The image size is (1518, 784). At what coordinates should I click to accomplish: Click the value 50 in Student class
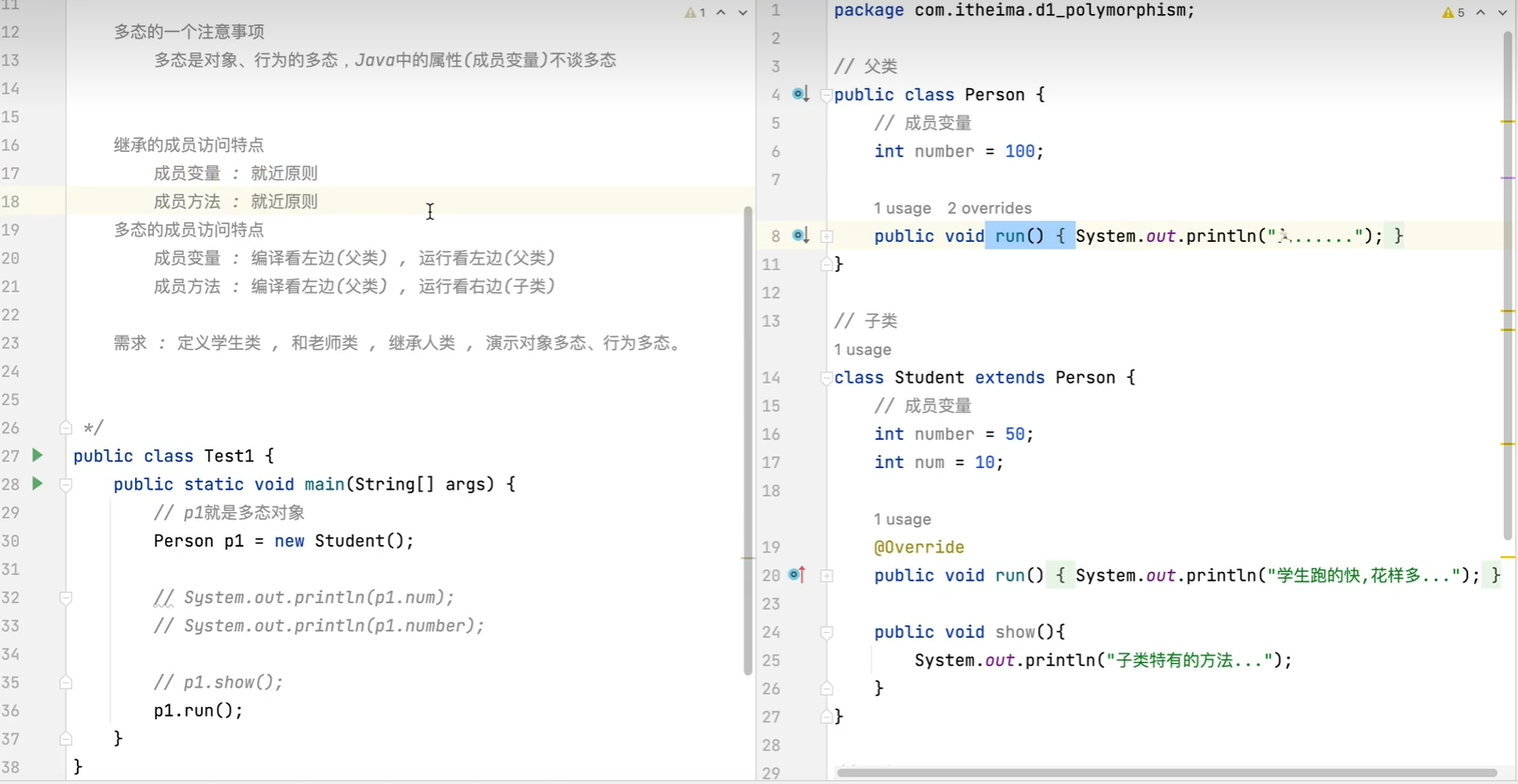coord(1014,434)
